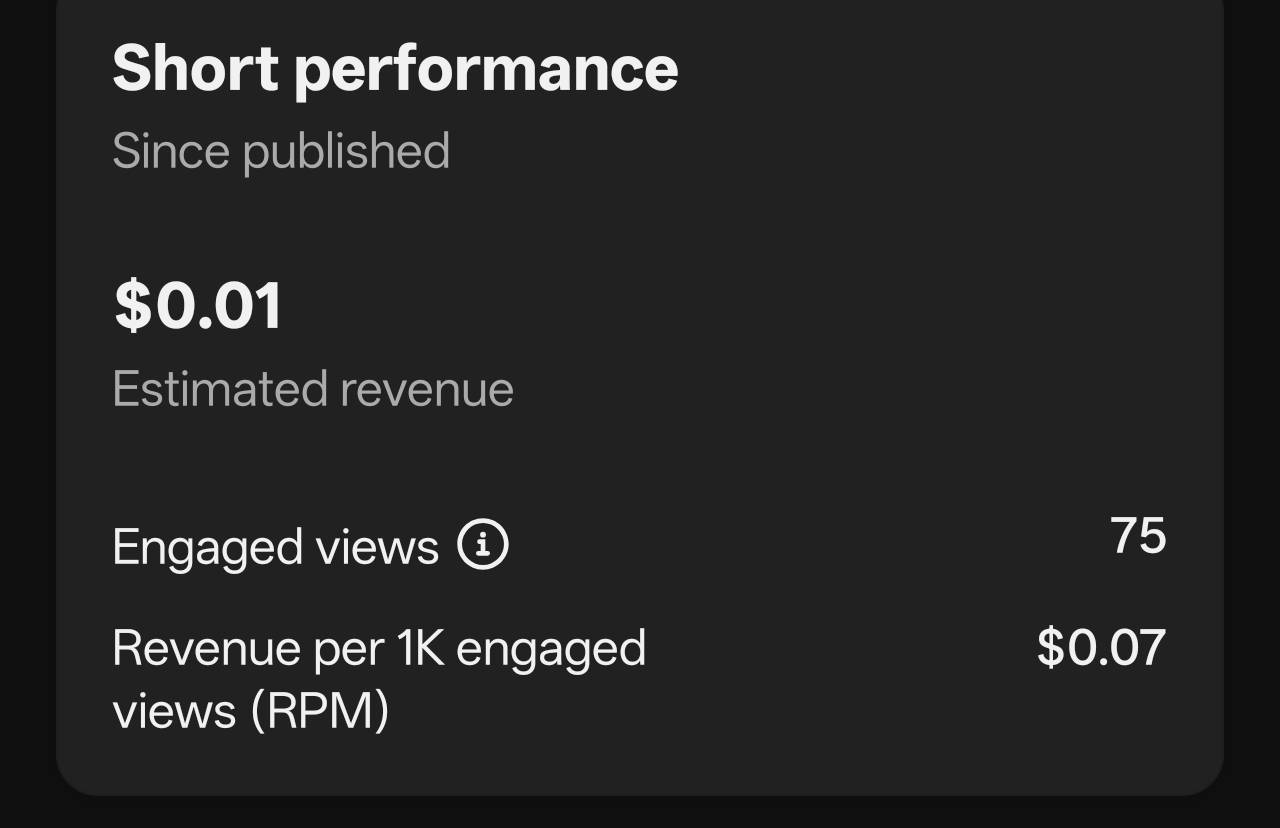Click the "Engaged views" label
This screenshot has width=1280, height=828.
point(275,547)
